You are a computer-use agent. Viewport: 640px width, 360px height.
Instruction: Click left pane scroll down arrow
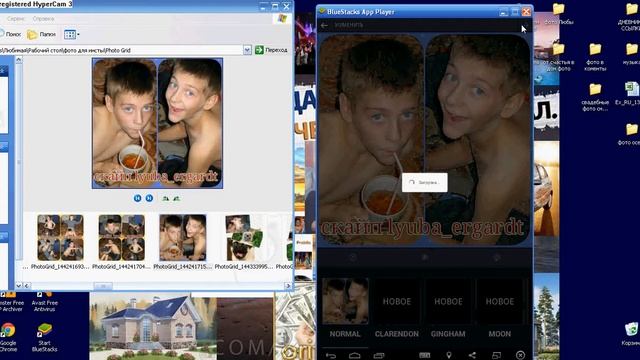(x=19, y=286)
